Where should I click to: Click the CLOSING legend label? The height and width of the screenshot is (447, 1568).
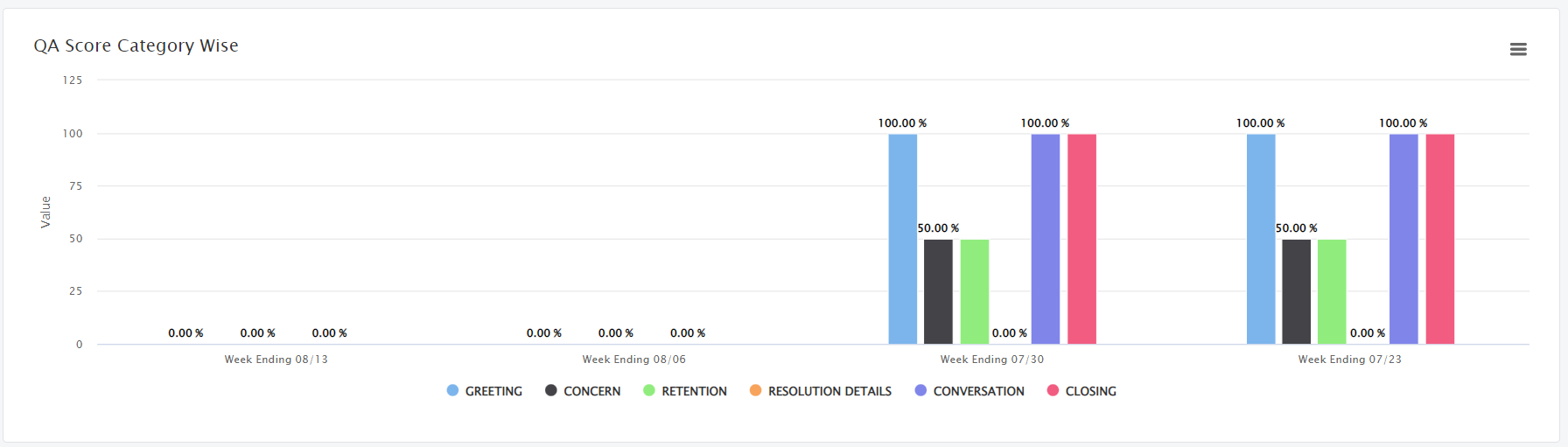(1090, 391)
